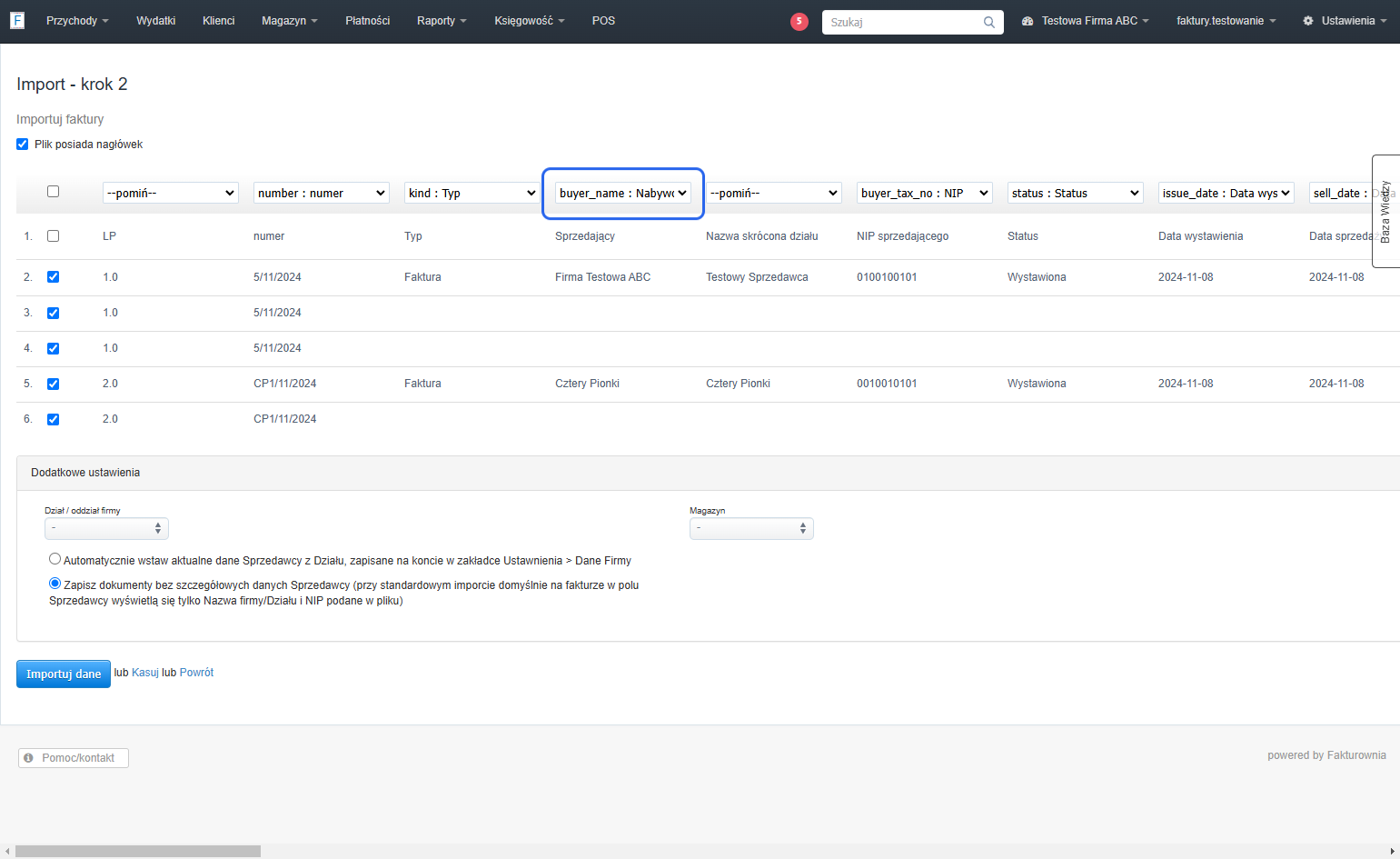The width and height of the screenshot is (1400, 859).
Task: Check the row 1 checkbox for LP header row
Action: coord(53,235)
